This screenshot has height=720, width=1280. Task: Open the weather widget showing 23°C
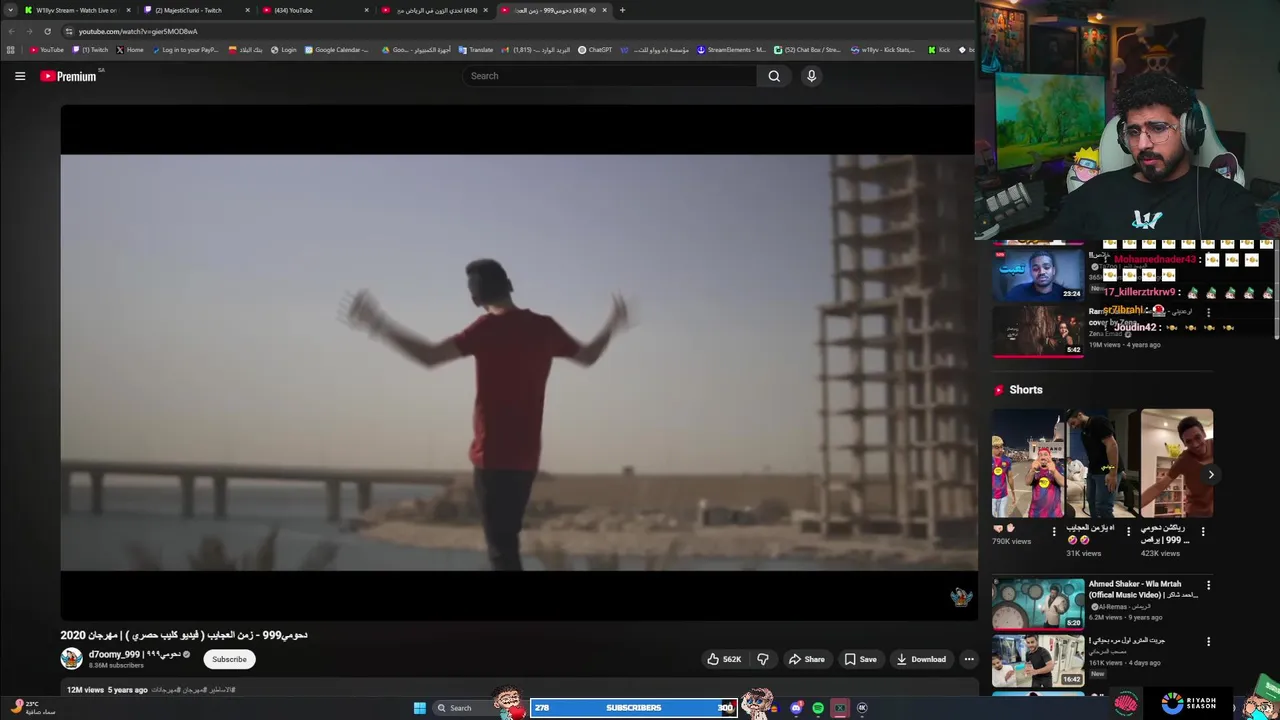click(33, 708)
